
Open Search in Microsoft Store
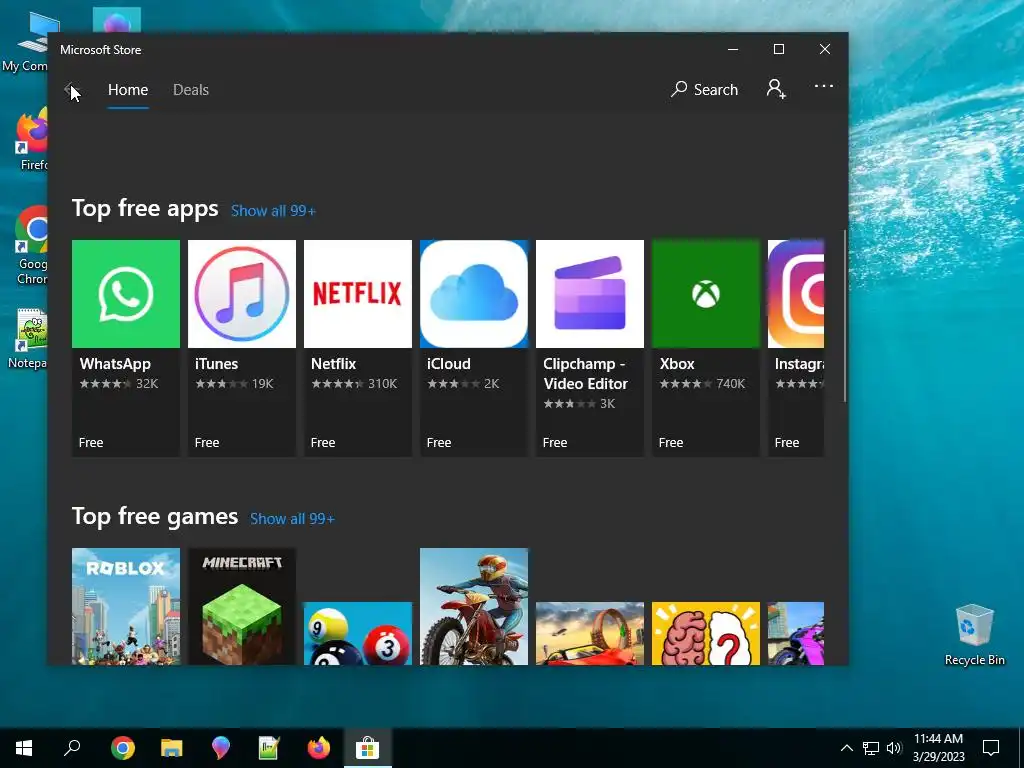click(704, 89)
